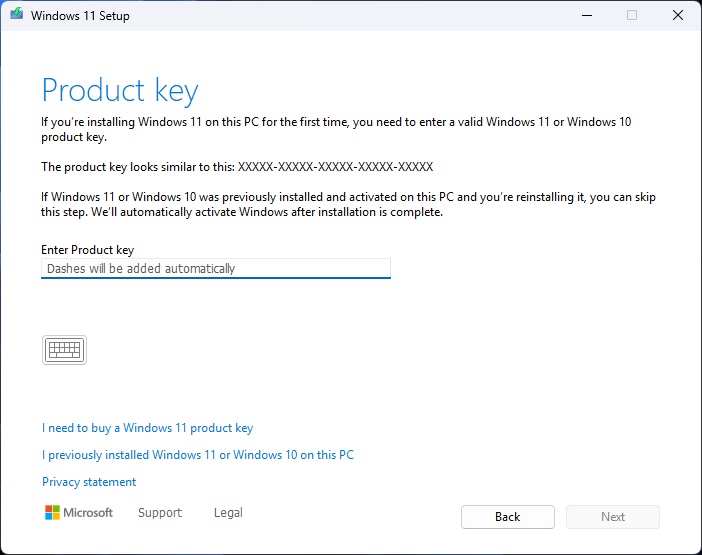Go to the Support link
This screenshot has height=555, width=702.
[160, 513]
